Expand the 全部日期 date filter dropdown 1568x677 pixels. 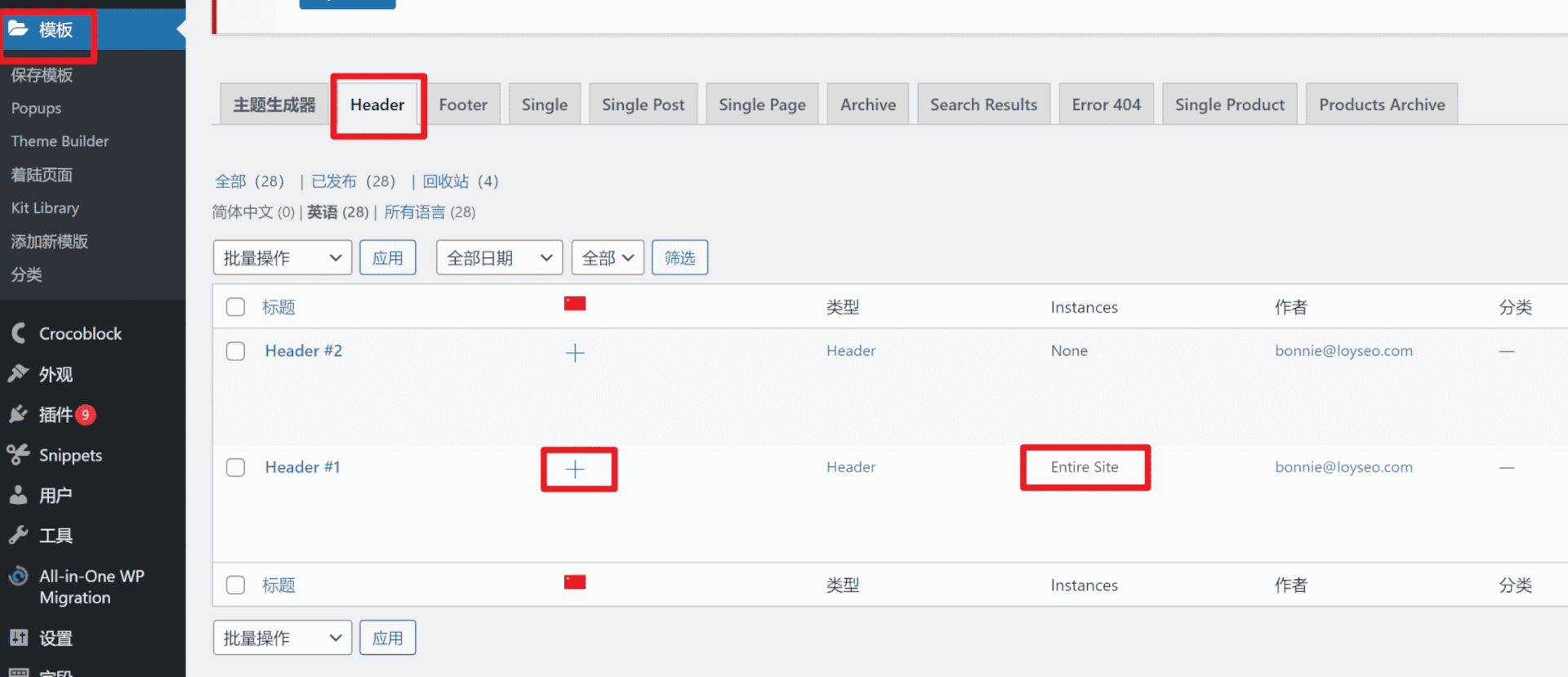click(499, 258)
